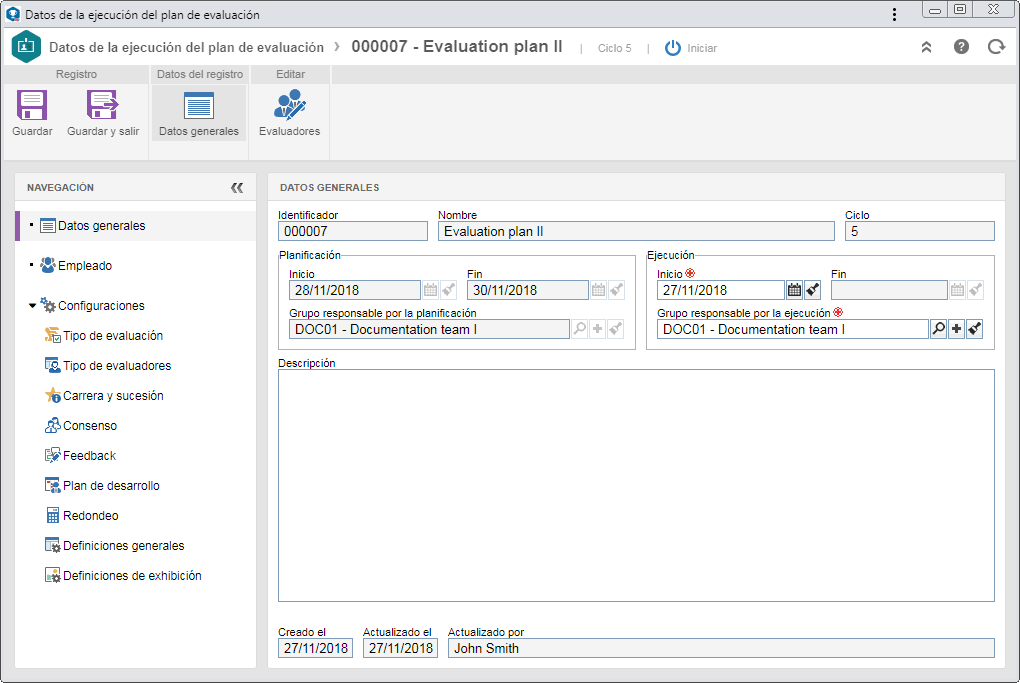The height and width of the screenshot is (683, 1020).
Task: Click inside the Descripción text area
Action: pos(636,485)
